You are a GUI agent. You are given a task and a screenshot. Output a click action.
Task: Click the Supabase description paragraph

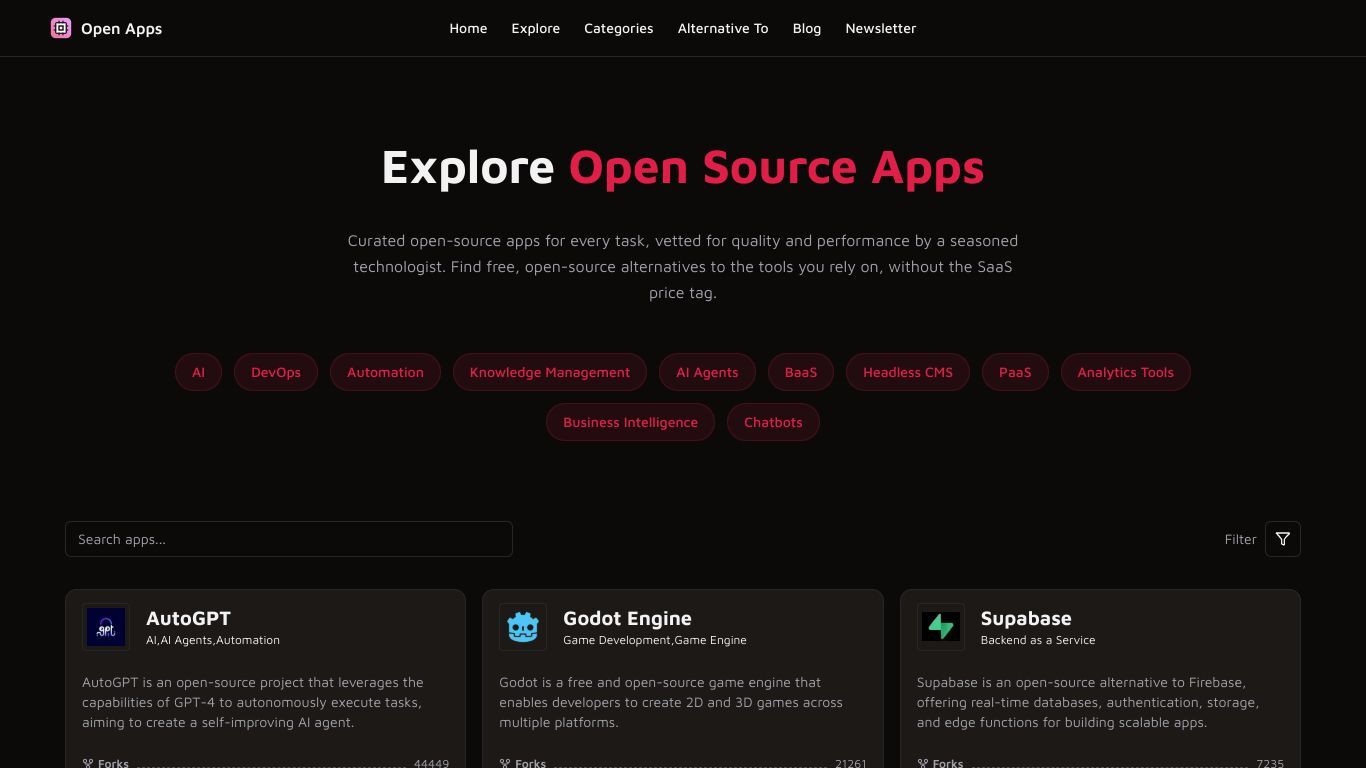[1088, 702]
